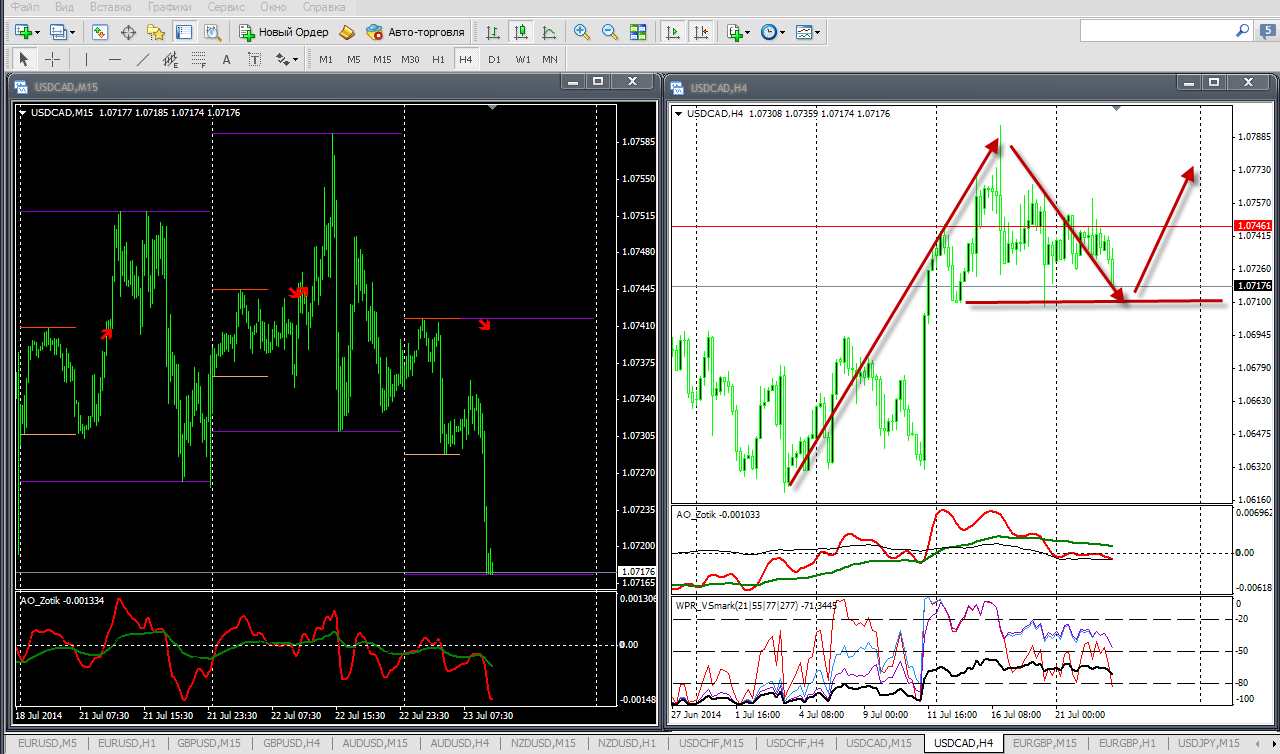Zoom out of the chart
This screenshot has height=754, width=1280.
click(609, 32)
